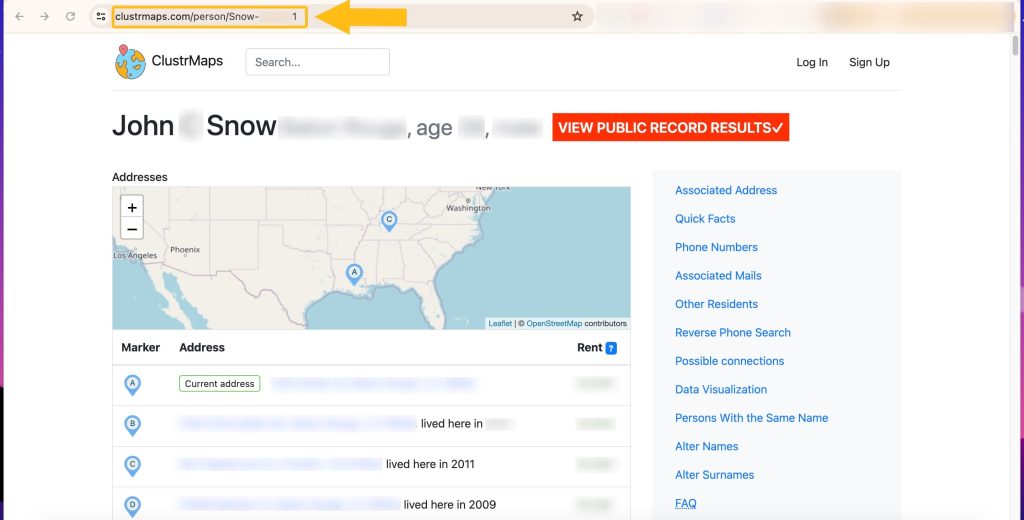Viewport: 1024px width, 520px height.
Task: Click table marker C pin icon
Action: click(133, 466)
